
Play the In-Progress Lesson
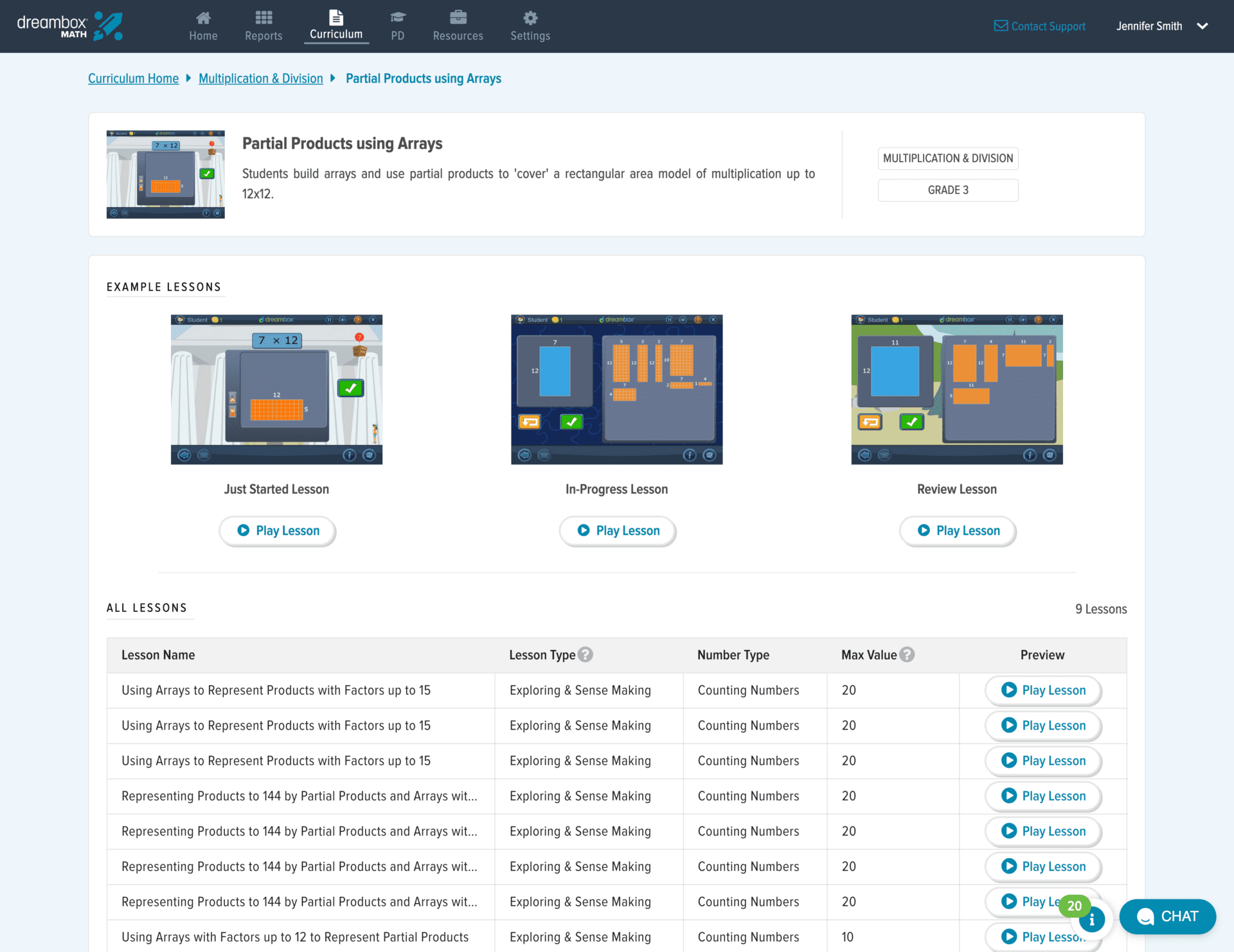coord(618,530)
